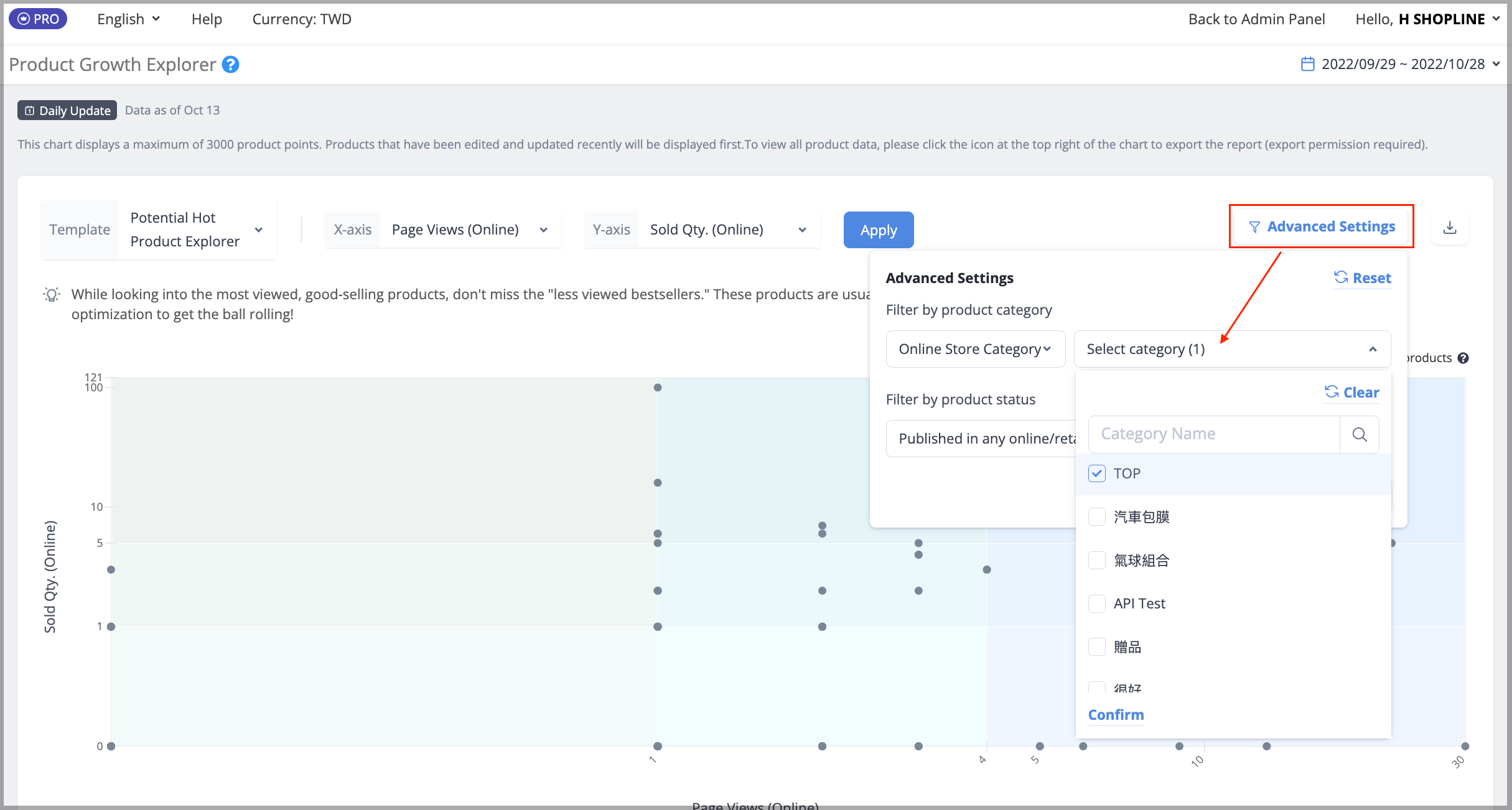Open the English language menu
Viewport: 1512px width, 810px height.
129,19
